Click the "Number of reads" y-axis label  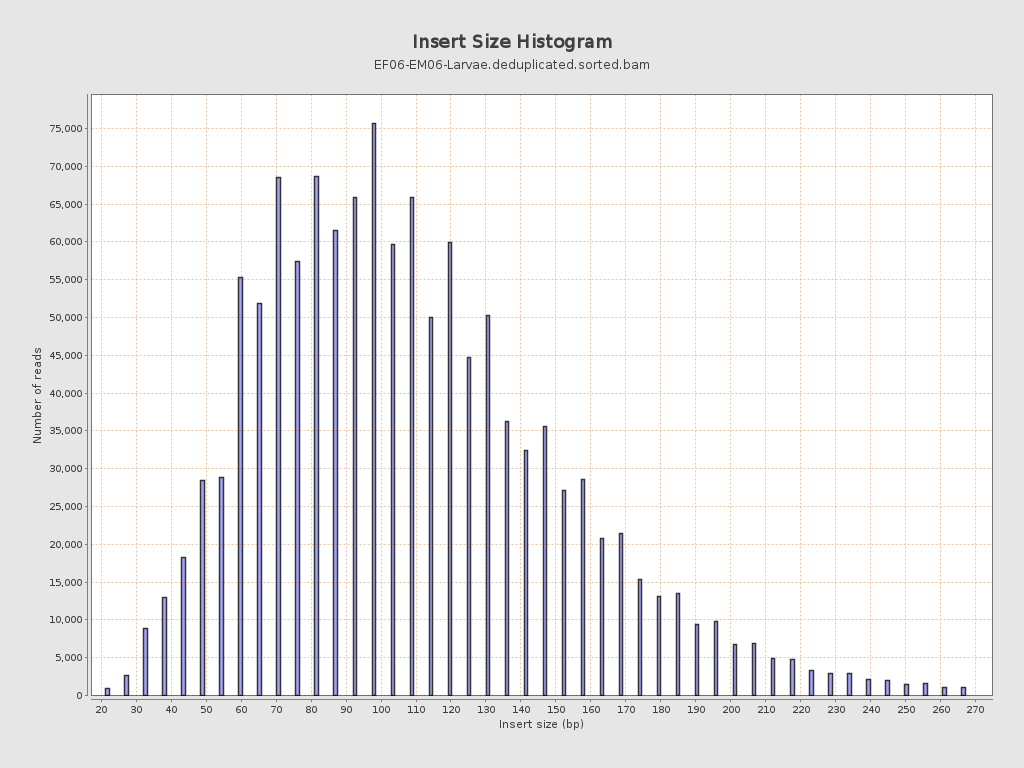(x=37, y=396)
